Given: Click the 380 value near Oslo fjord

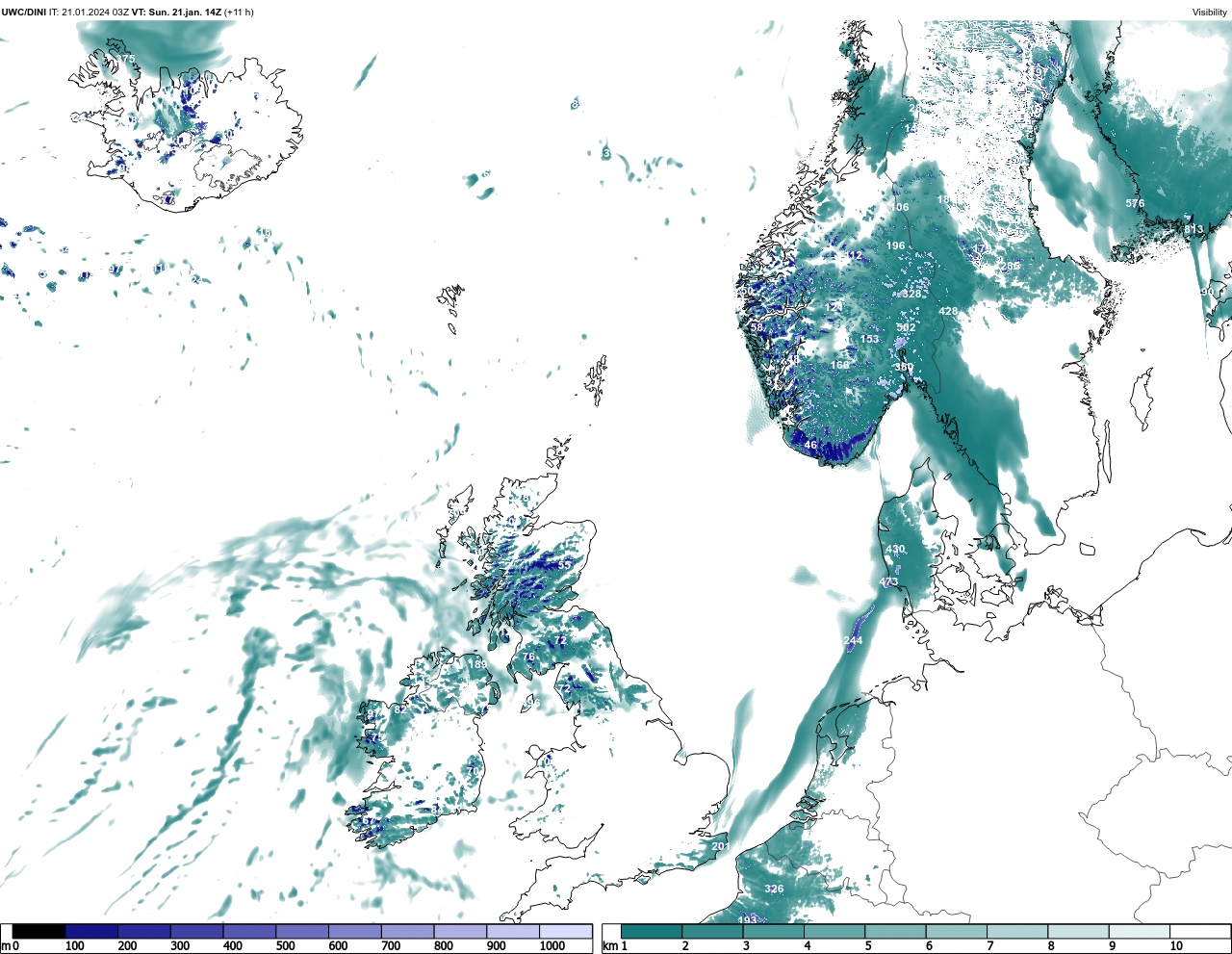Looking at the screenshot, I should 904,368.
